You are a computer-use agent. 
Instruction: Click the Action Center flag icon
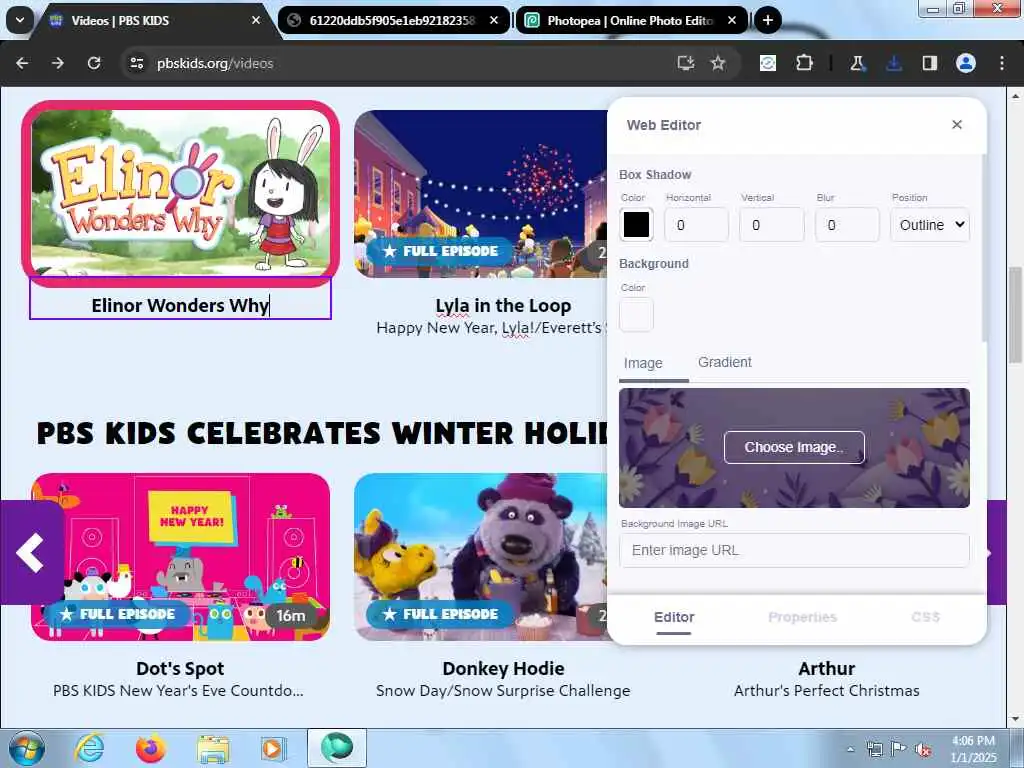[x=899, y=750]
